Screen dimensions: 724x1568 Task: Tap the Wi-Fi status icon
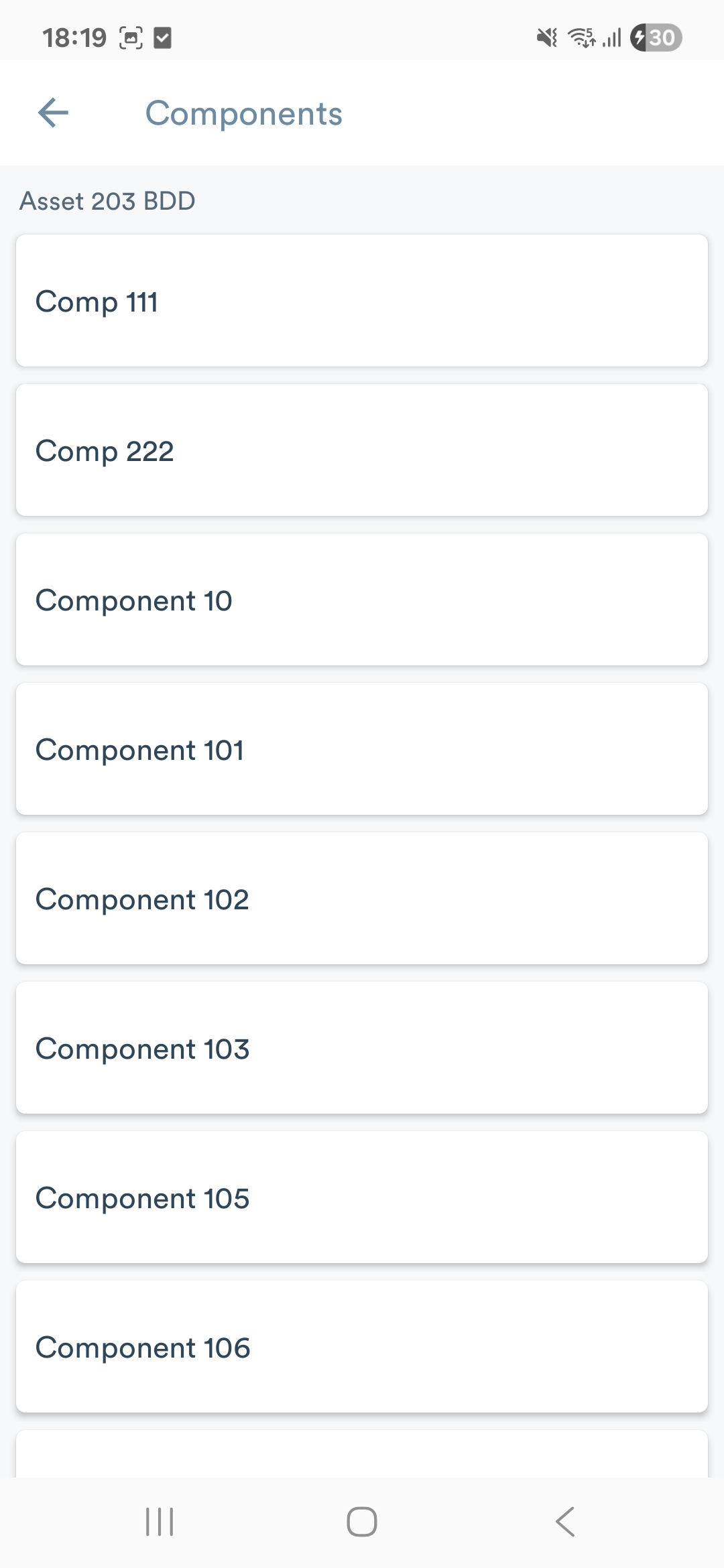582,38
